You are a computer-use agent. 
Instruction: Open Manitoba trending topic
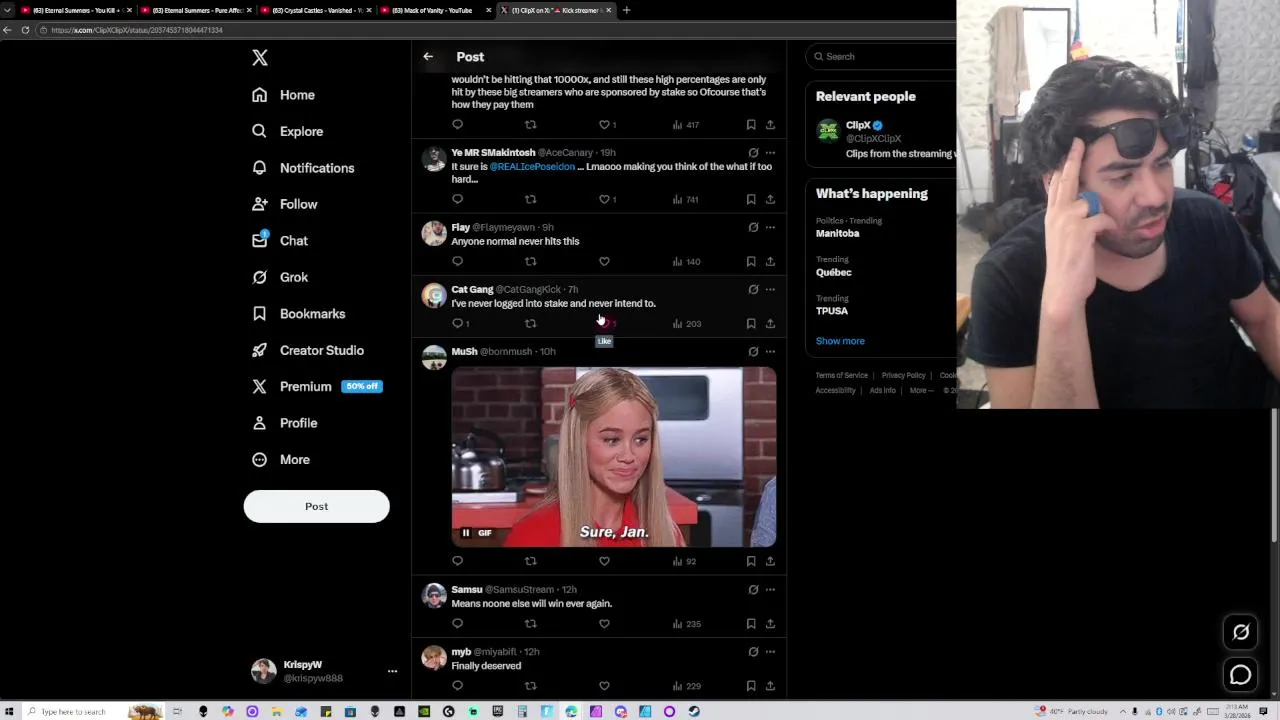click(837, 234)
